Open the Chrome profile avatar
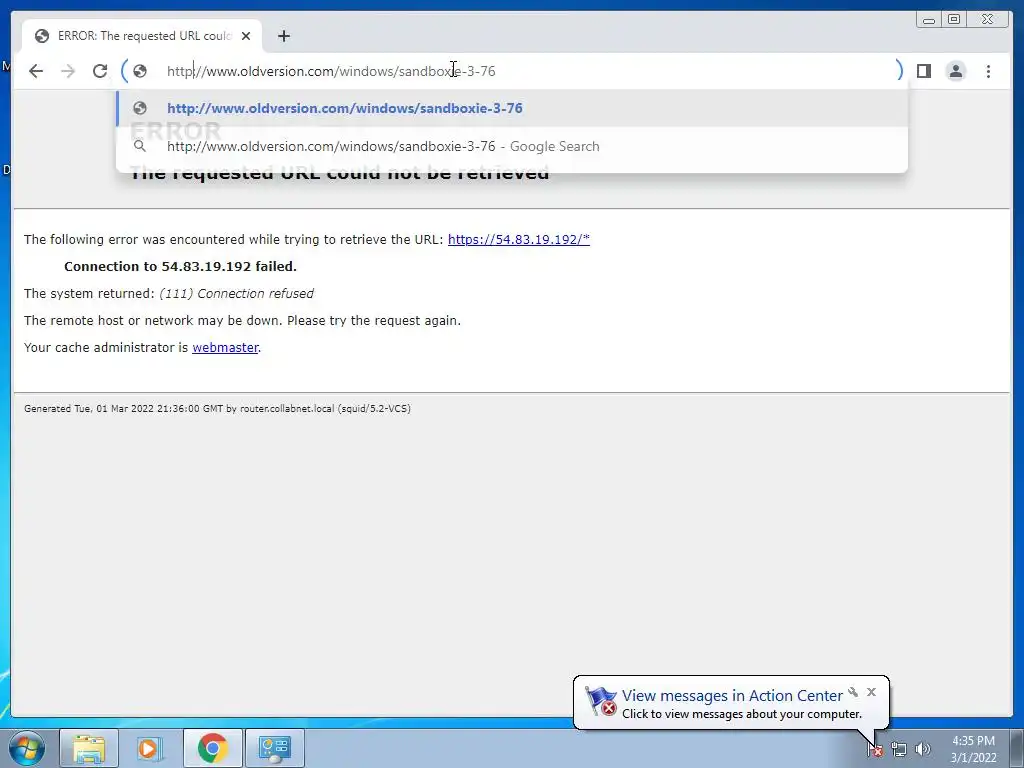The width and height of the screenshot is (1024, 768). click(x=955, y=71)
